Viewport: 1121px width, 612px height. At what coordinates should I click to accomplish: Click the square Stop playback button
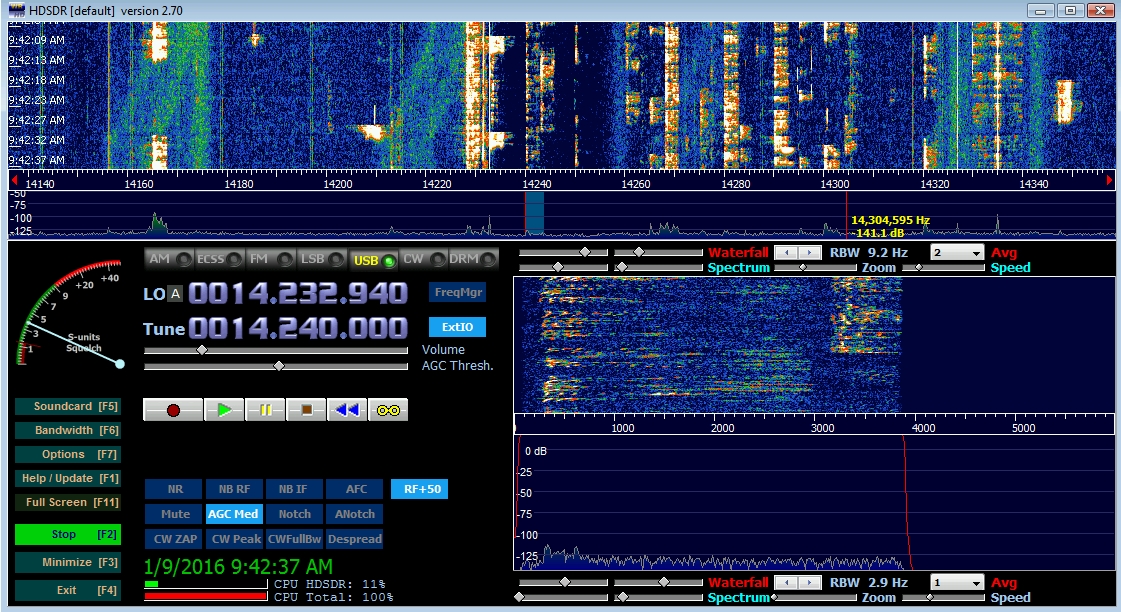click(x=306, y=410)
